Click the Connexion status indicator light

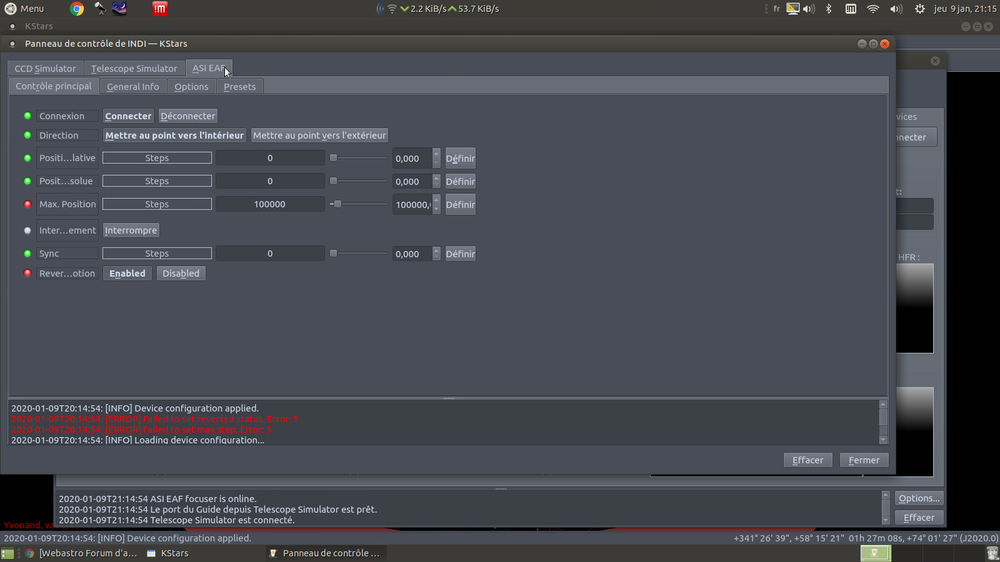click(27, 115)
